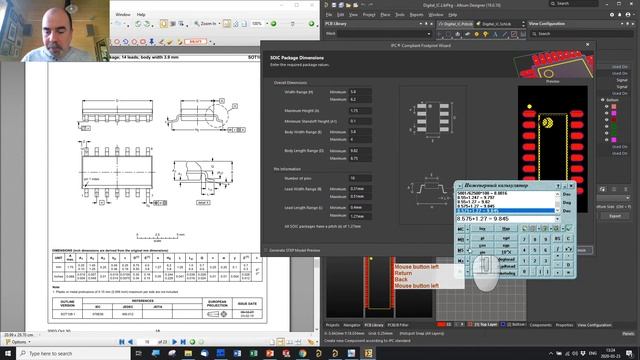The width and height of the screenshot is (640, 360).
Task: Click digit 0 on calculator keypad
Action: 524,271
